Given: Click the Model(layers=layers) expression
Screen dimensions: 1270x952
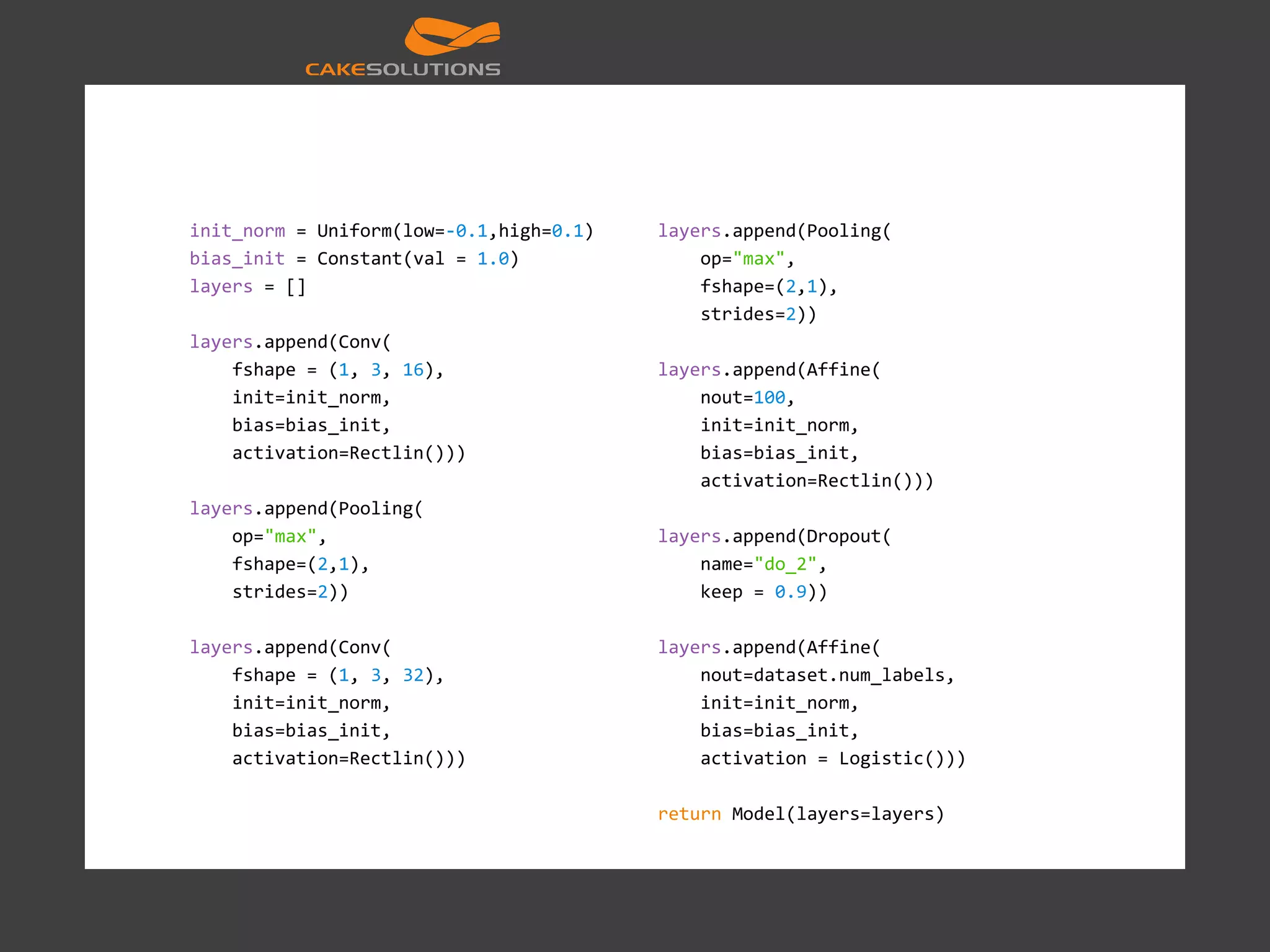Looking at the screenshot, I should (x=837, y=814).
